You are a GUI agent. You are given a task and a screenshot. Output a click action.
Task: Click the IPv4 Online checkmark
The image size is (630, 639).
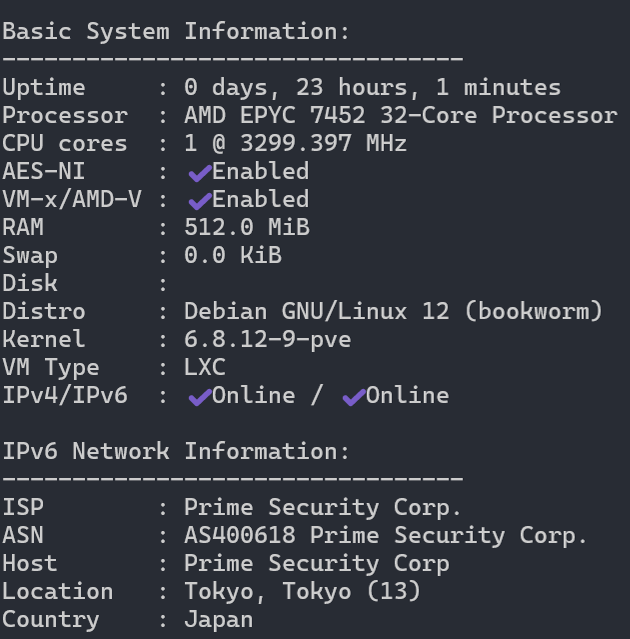199,397
